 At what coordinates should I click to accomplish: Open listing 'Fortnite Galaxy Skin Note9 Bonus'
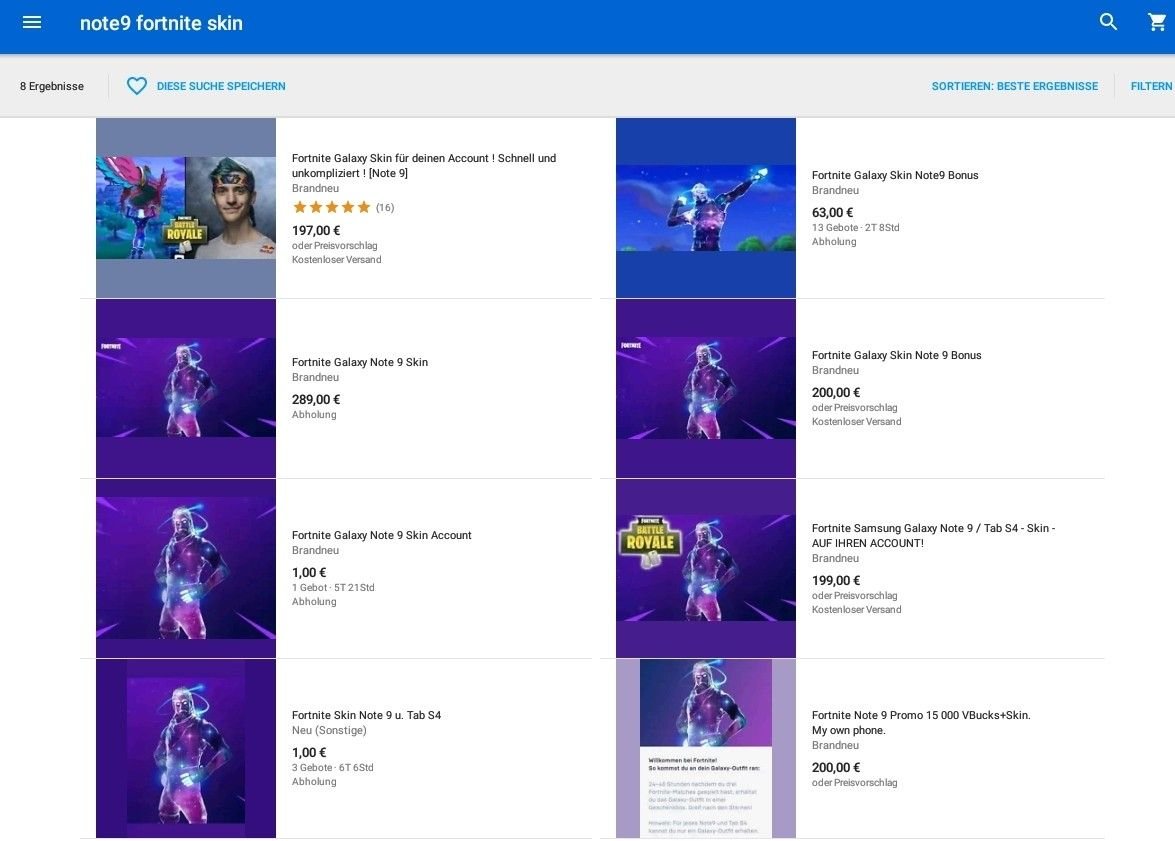(895, 175)
